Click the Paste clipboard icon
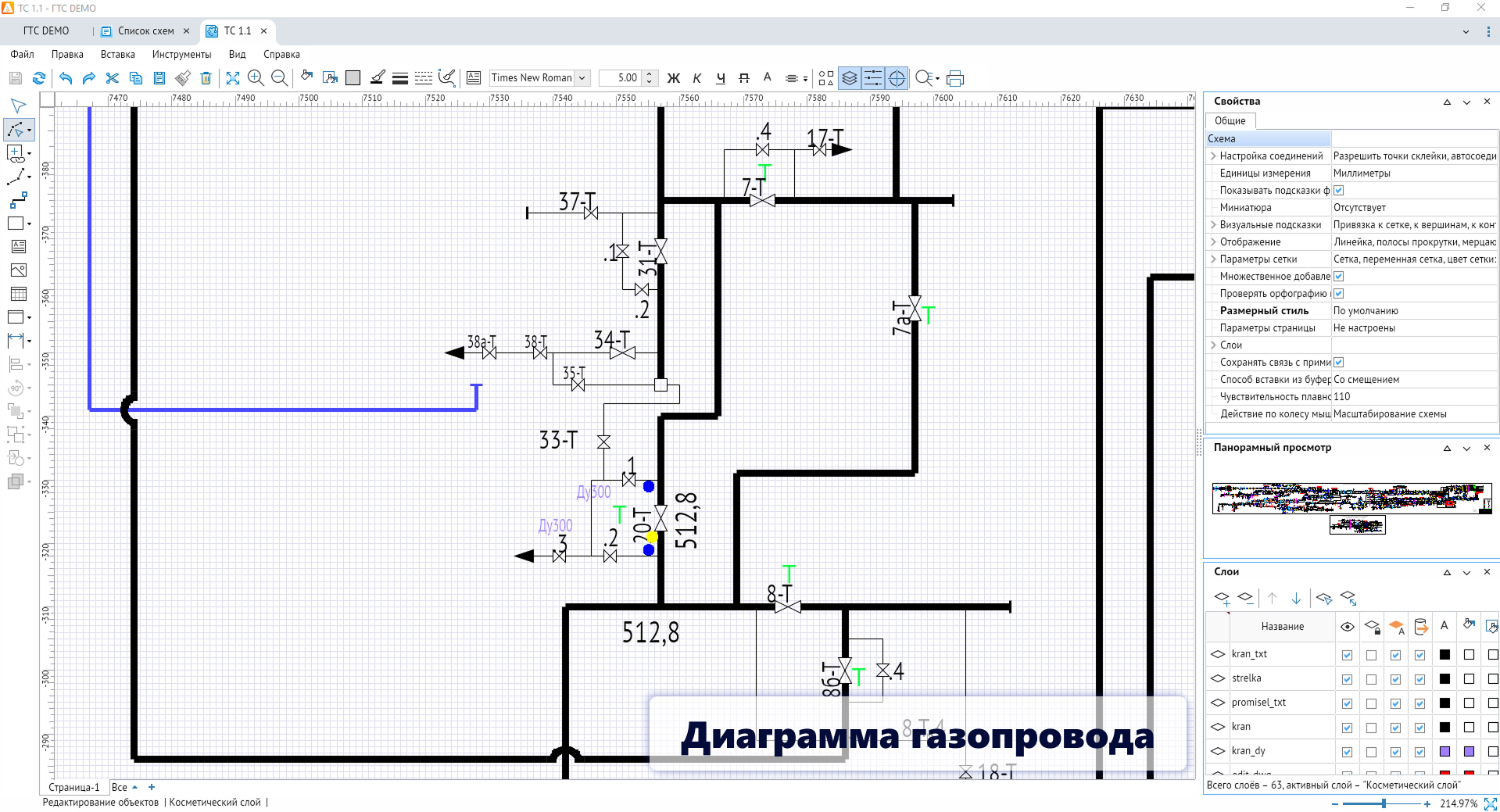 click(159, 78)
